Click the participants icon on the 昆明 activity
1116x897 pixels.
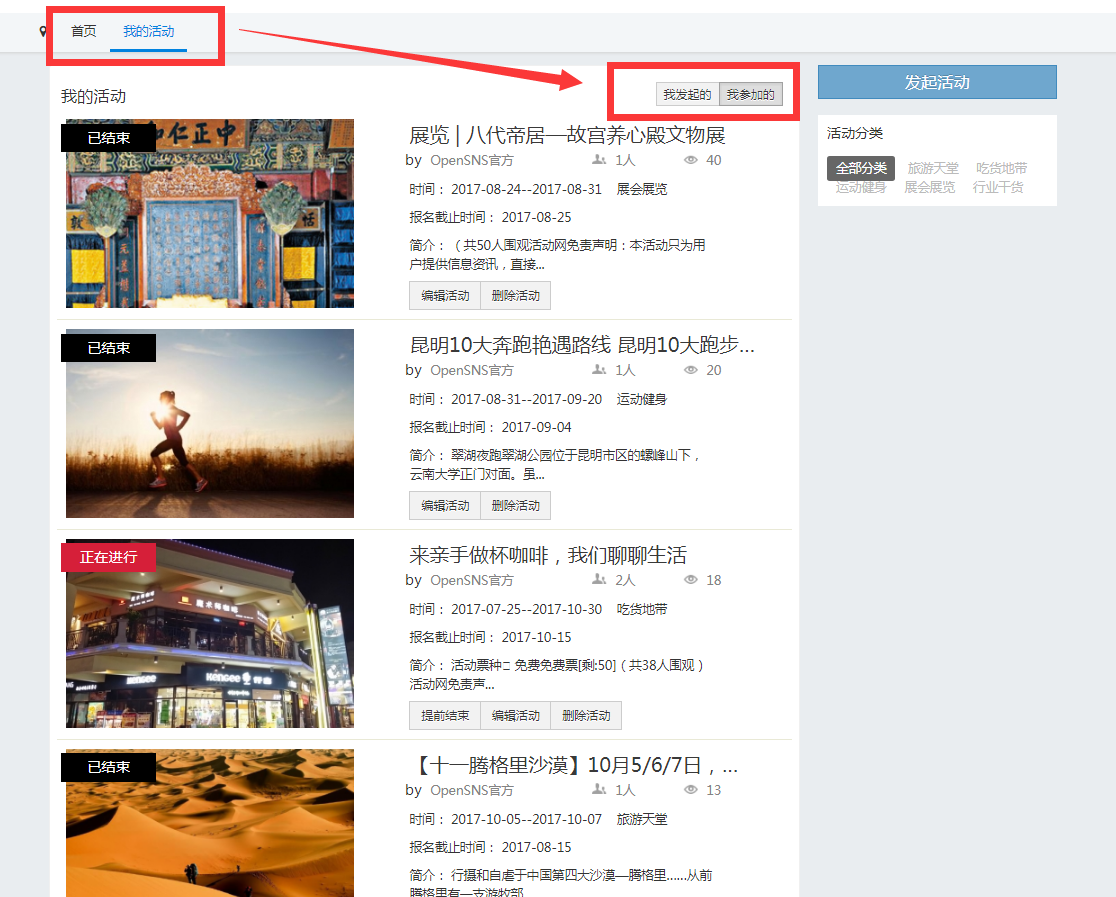pos(599,370)
